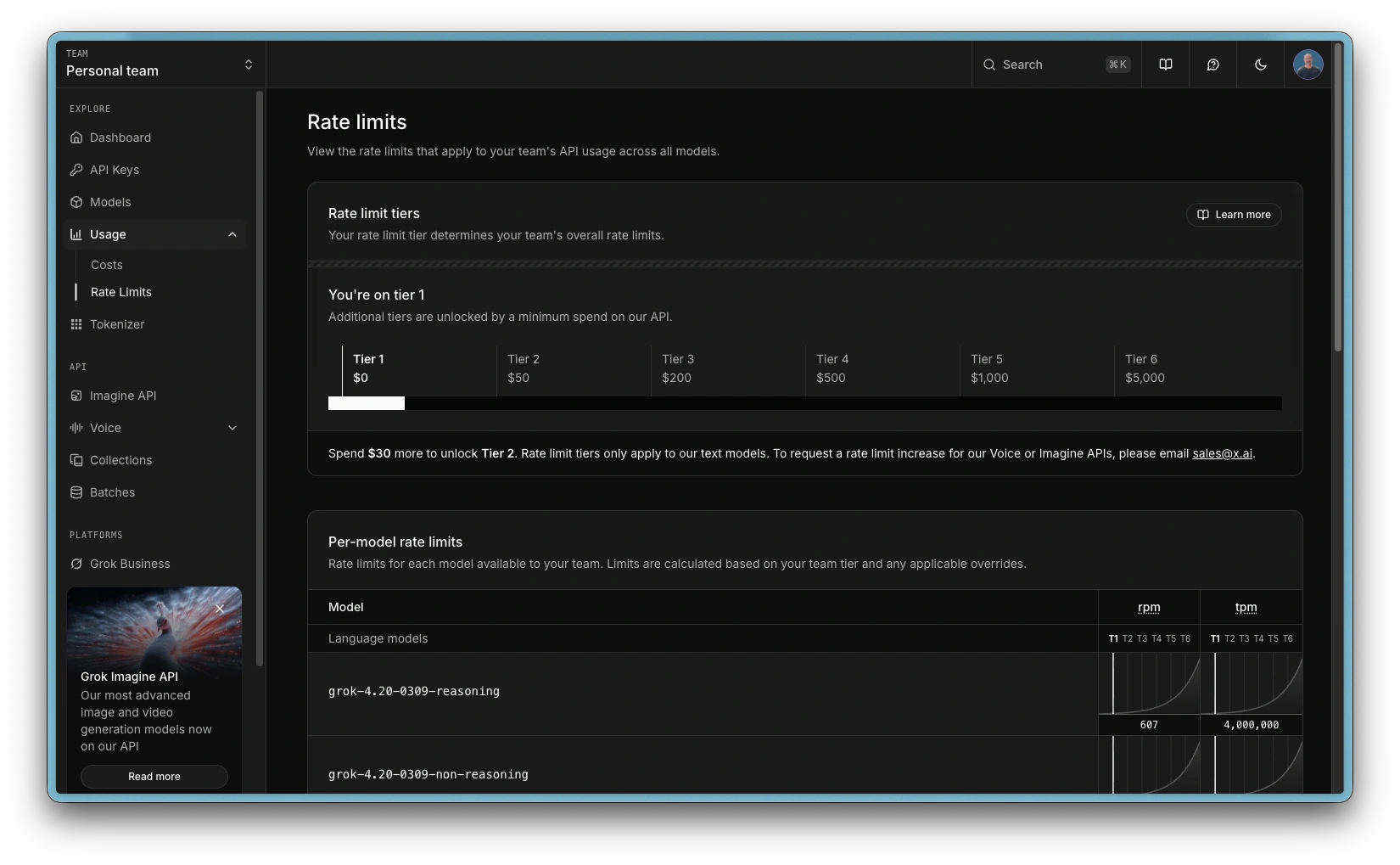Click the sales@x.ai email link
The width and height of the screenshot is (1400, 865).
click(1222, 453)
